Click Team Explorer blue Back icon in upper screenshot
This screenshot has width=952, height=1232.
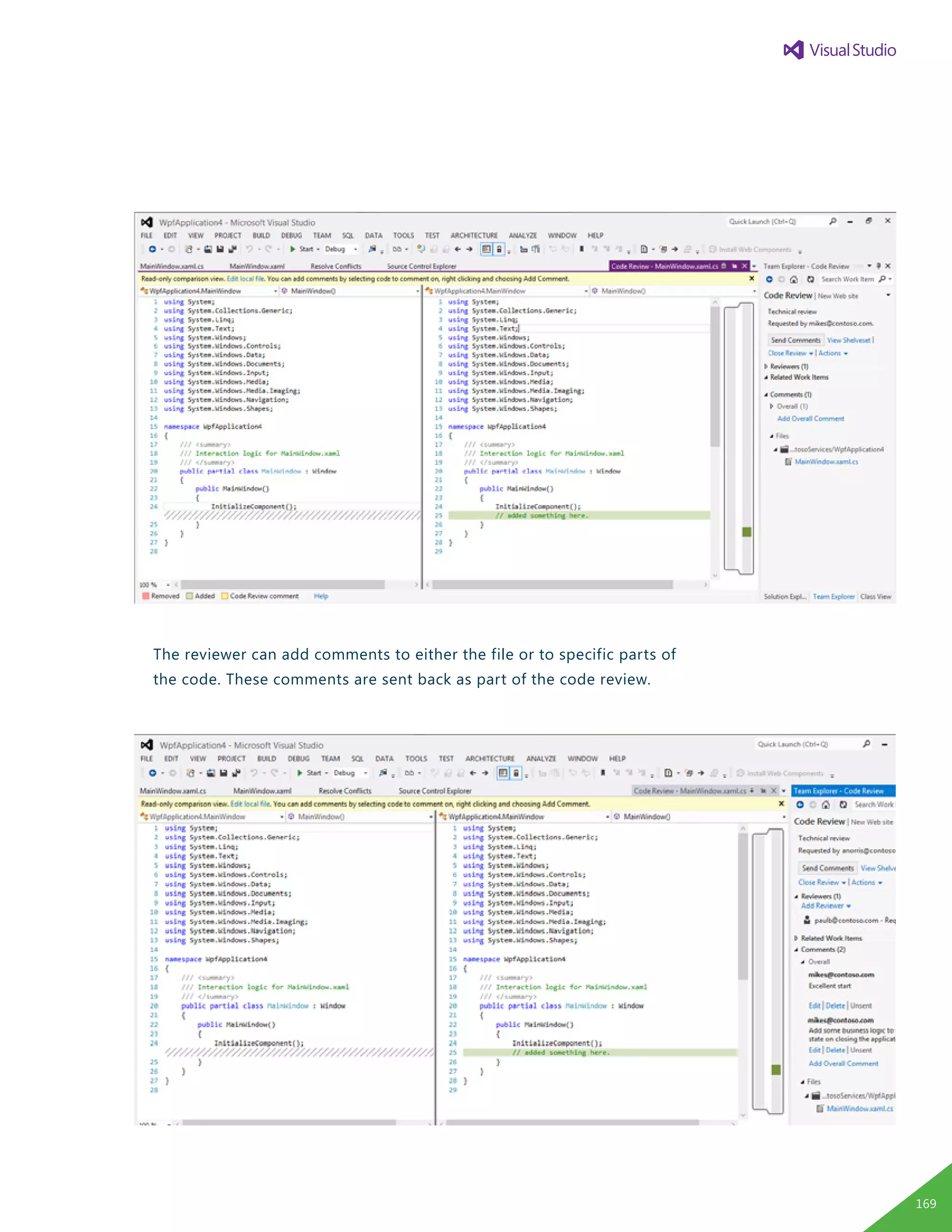(x=769, y=279)
